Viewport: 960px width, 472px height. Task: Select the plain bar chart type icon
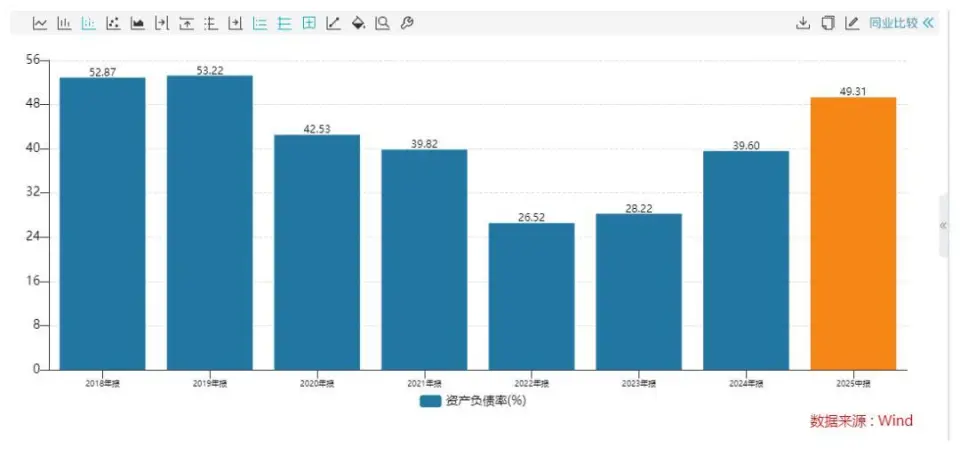[x=64, y=23]
